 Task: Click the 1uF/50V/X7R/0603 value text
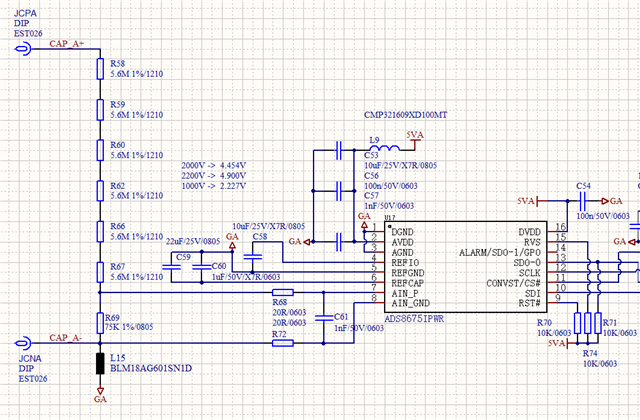click(246, 277)
